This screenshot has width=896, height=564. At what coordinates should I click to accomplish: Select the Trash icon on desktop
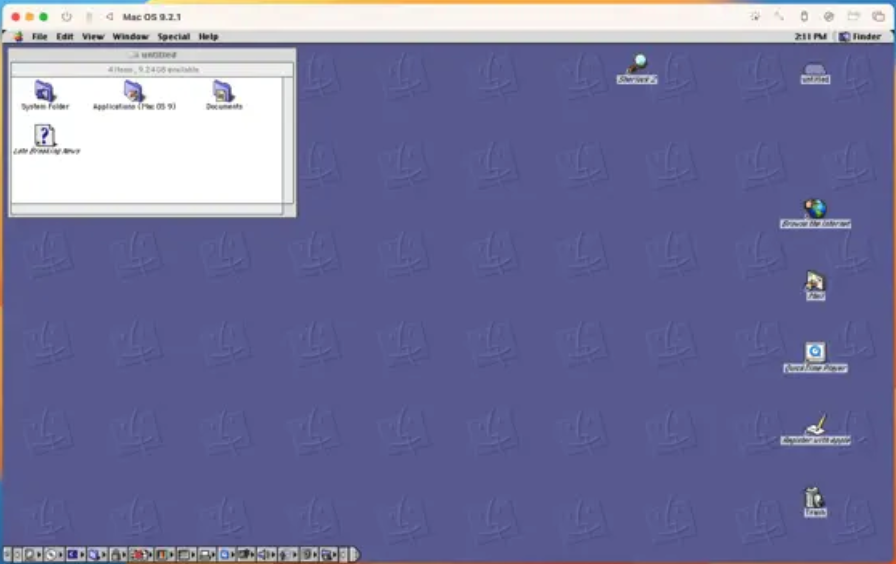[814, 497]
